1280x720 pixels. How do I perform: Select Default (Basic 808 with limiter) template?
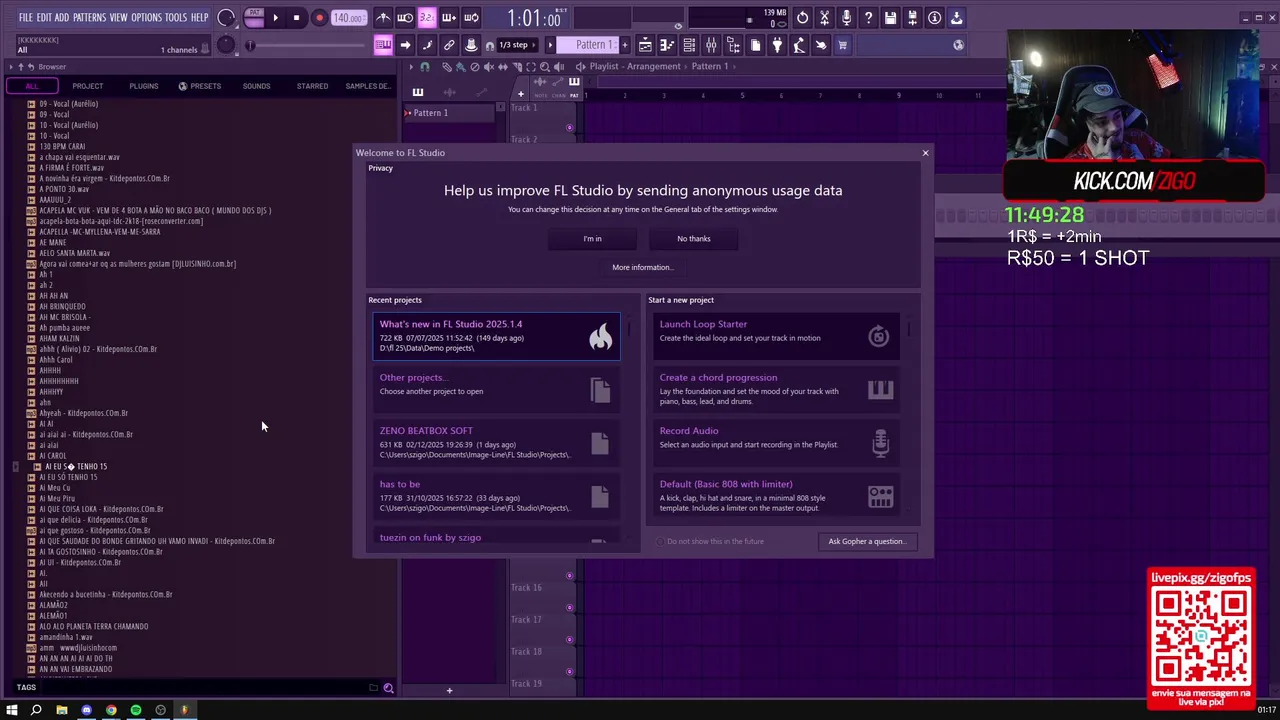pos(776,496)
